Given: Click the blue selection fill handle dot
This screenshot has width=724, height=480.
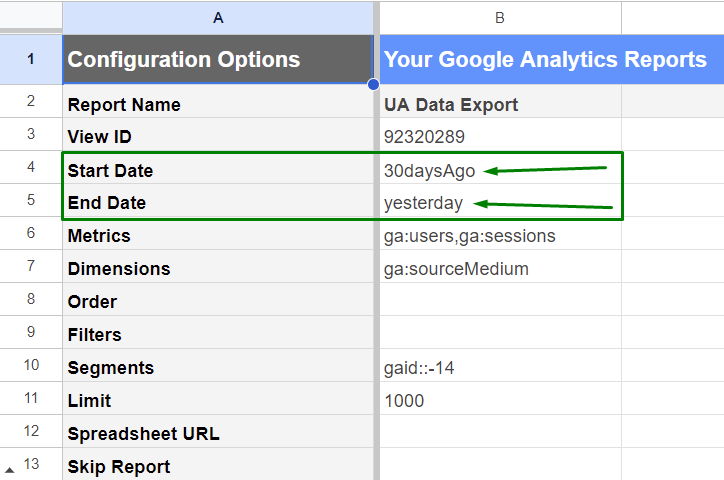Looking at the screenshot, I should 374,84.
